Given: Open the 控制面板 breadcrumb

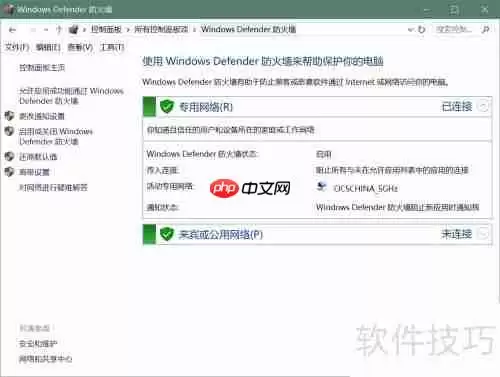Looking at the screenshot, I should pos(106,29).
